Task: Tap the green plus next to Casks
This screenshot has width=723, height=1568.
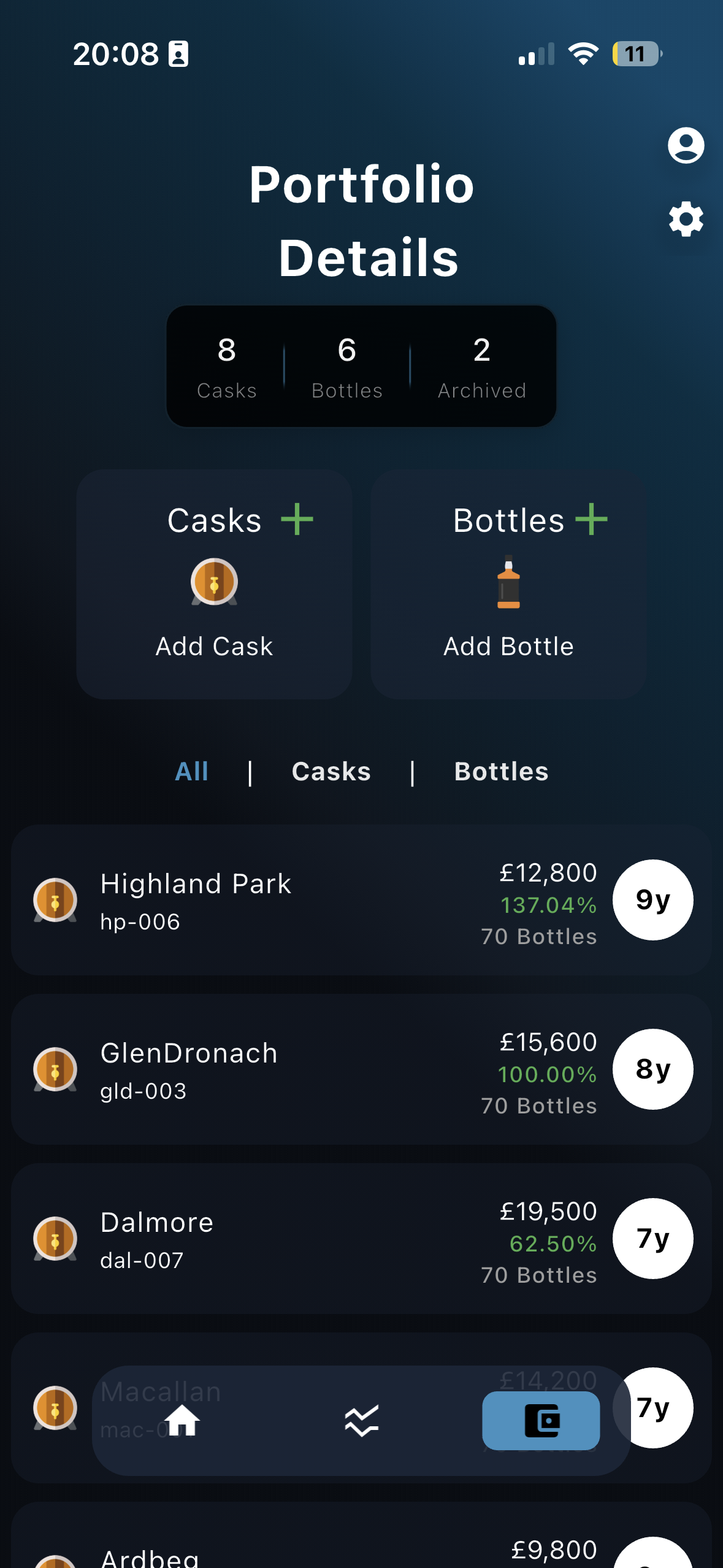Action: (x=297, y=520)
